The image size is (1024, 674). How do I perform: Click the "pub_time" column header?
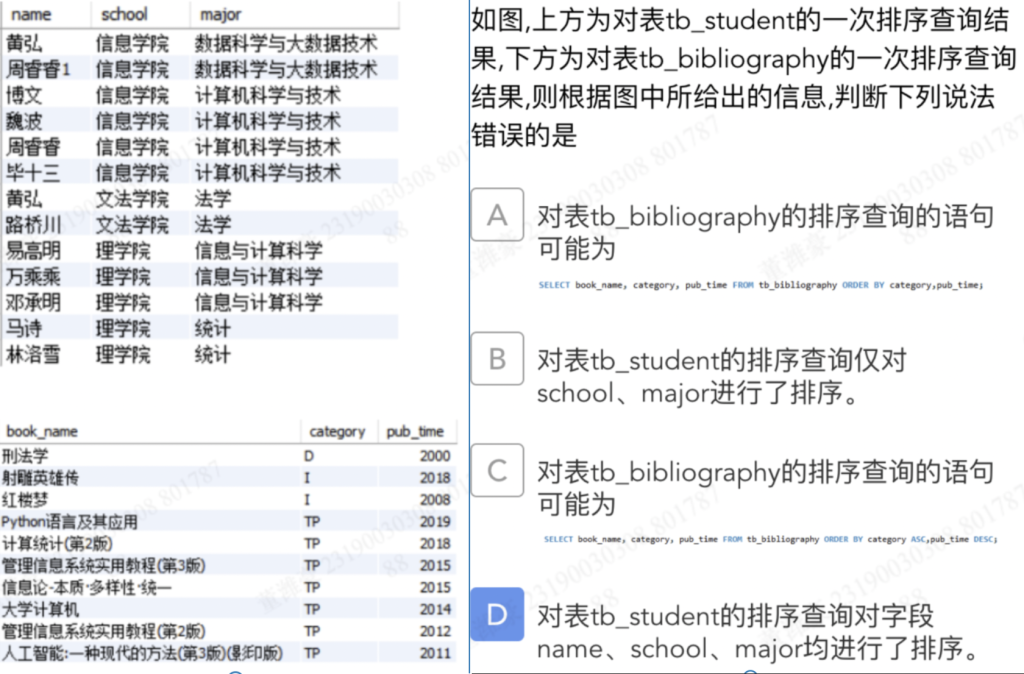pyautogui.click(x=415, y=432)
